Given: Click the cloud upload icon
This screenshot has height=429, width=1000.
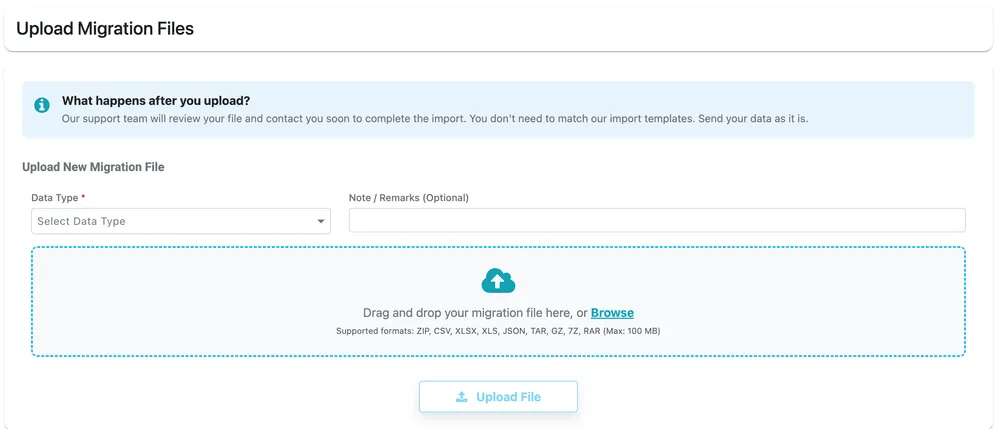Looking at the screenshot, I should [498, 280].
